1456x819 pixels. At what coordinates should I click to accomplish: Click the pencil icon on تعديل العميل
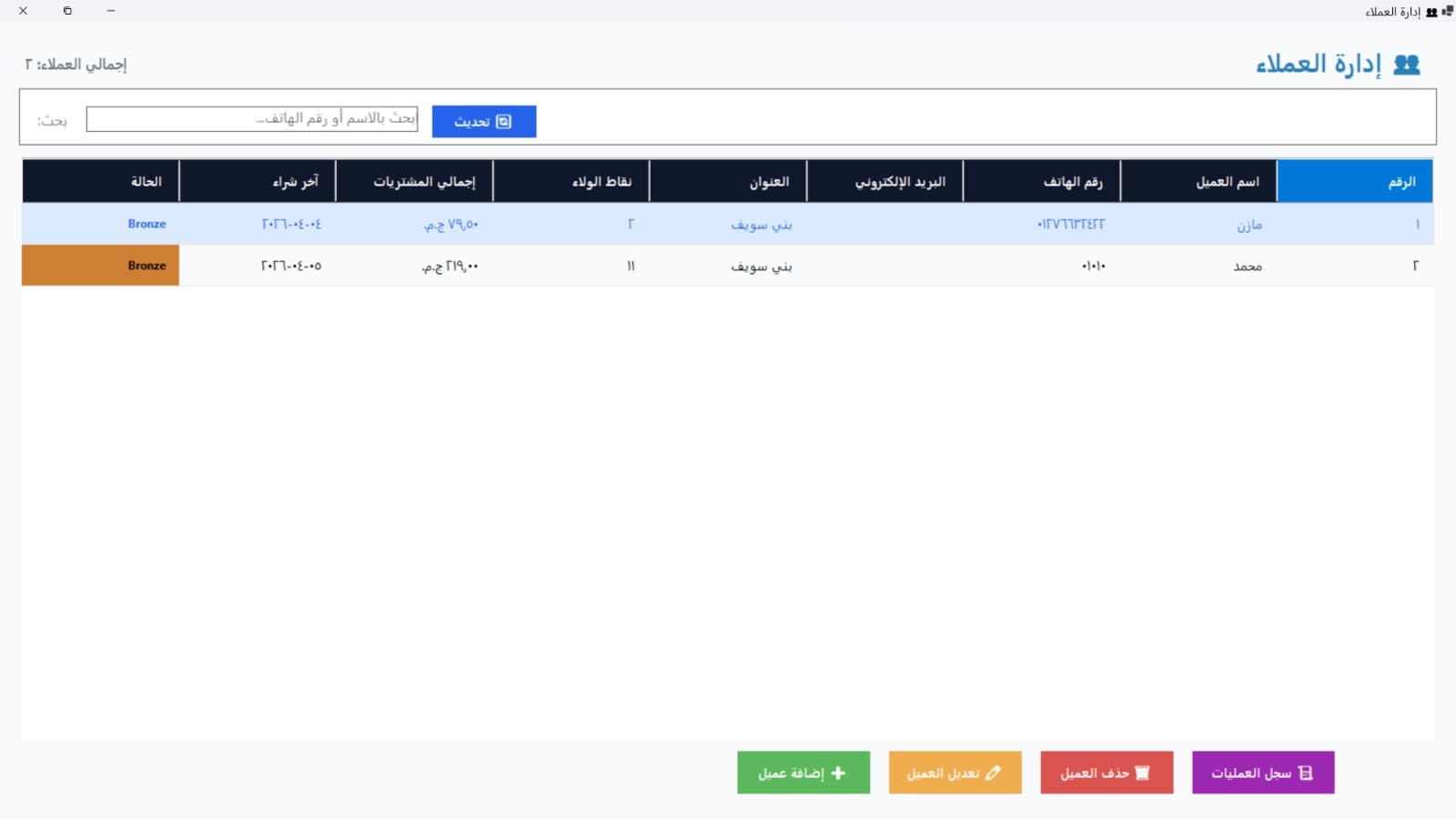(993, 773)
